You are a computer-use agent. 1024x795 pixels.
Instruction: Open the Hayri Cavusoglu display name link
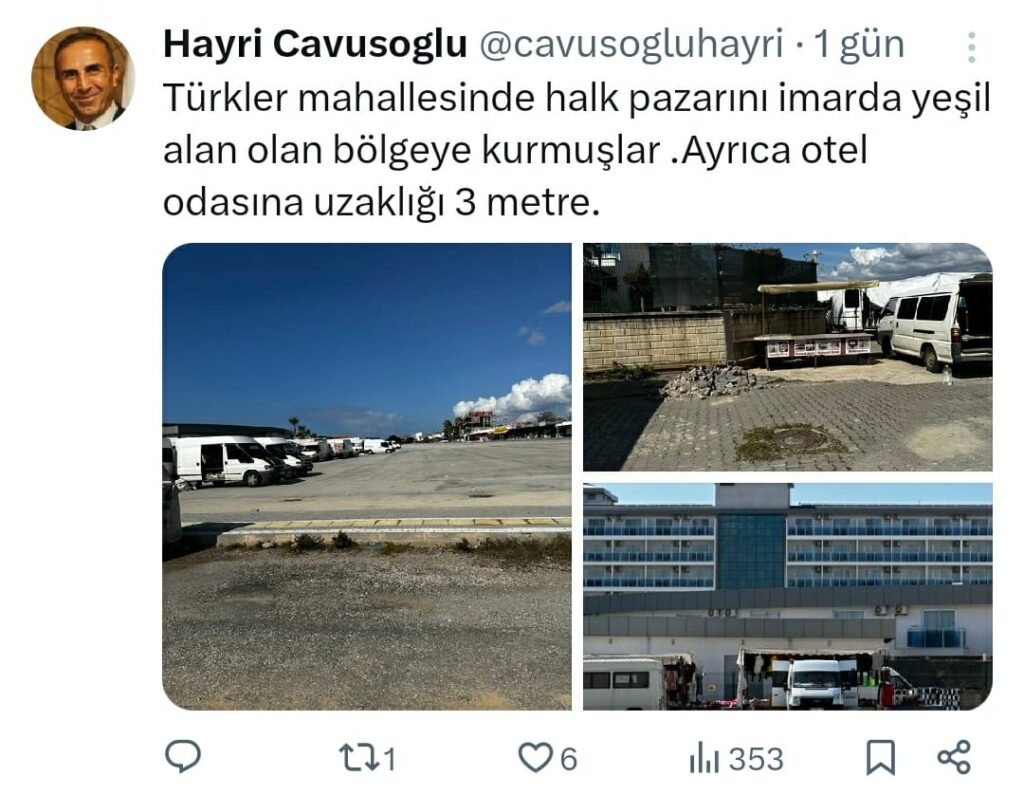pos(315,44)
